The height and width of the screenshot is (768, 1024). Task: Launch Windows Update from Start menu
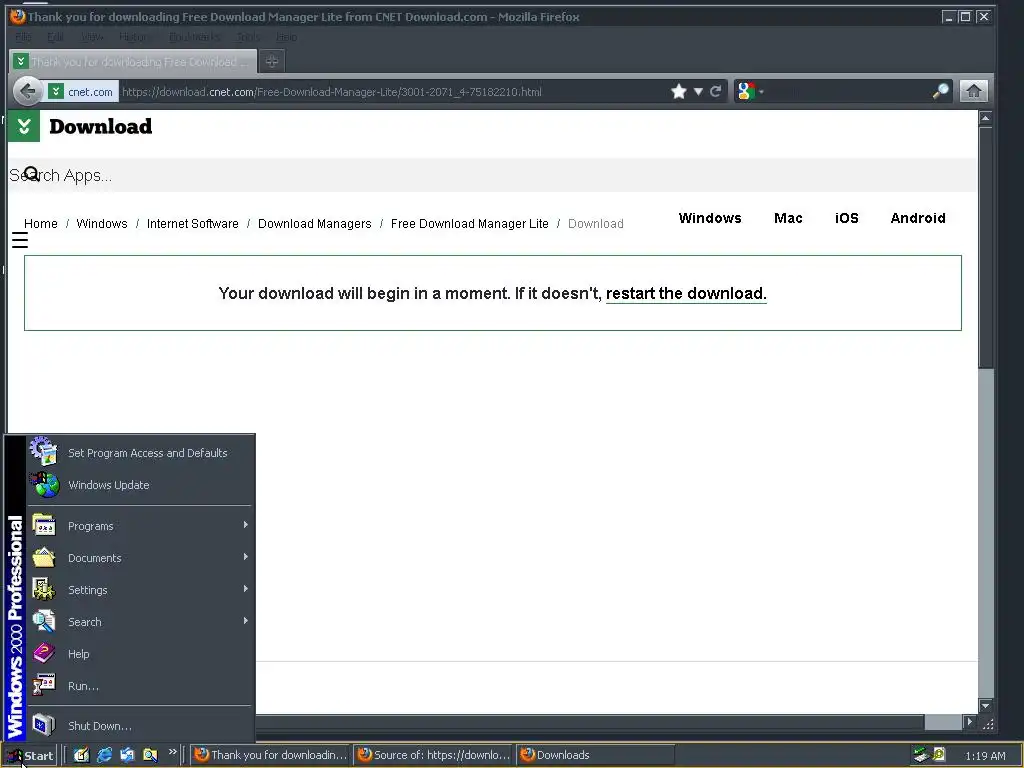tap(140, 485)
